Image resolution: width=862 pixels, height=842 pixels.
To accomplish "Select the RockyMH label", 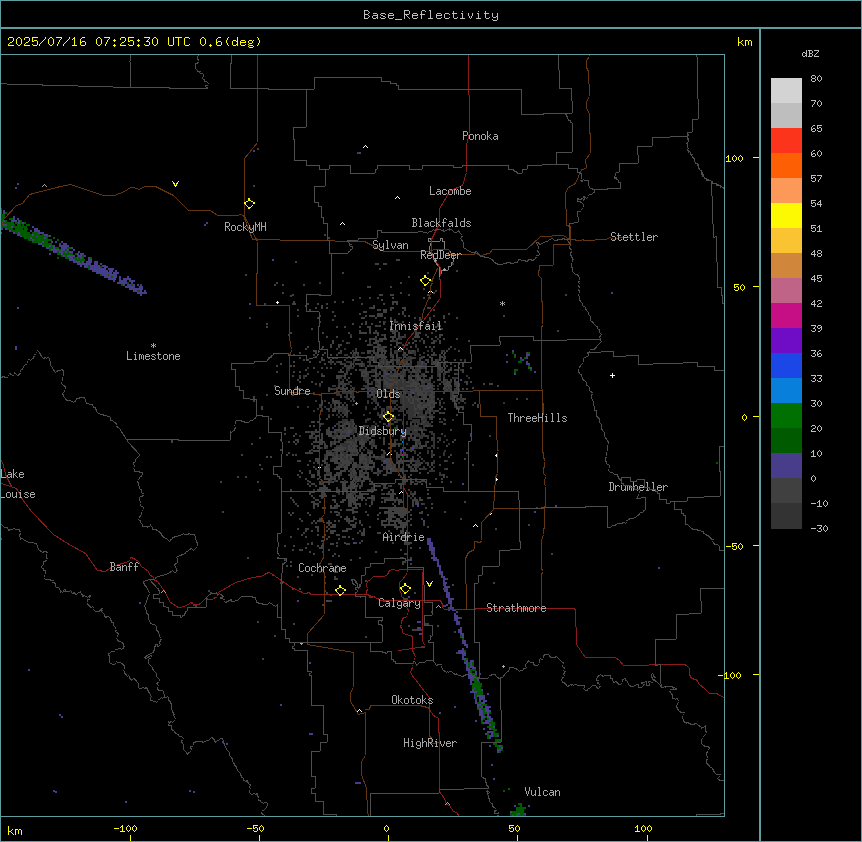I will click(245, 227).
